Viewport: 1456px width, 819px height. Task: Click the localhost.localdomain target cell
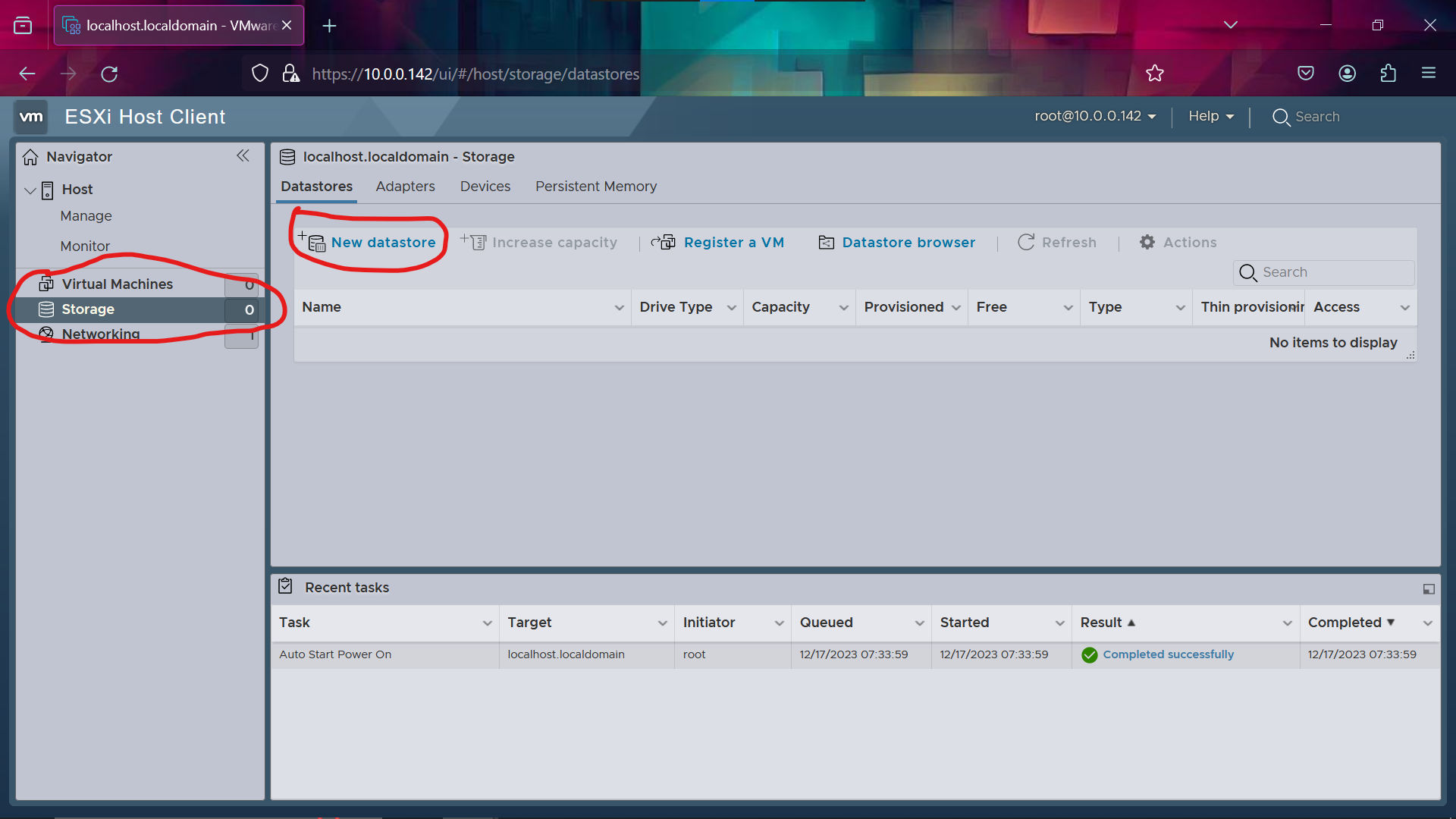pyautogui.click(x=586, y=655)
